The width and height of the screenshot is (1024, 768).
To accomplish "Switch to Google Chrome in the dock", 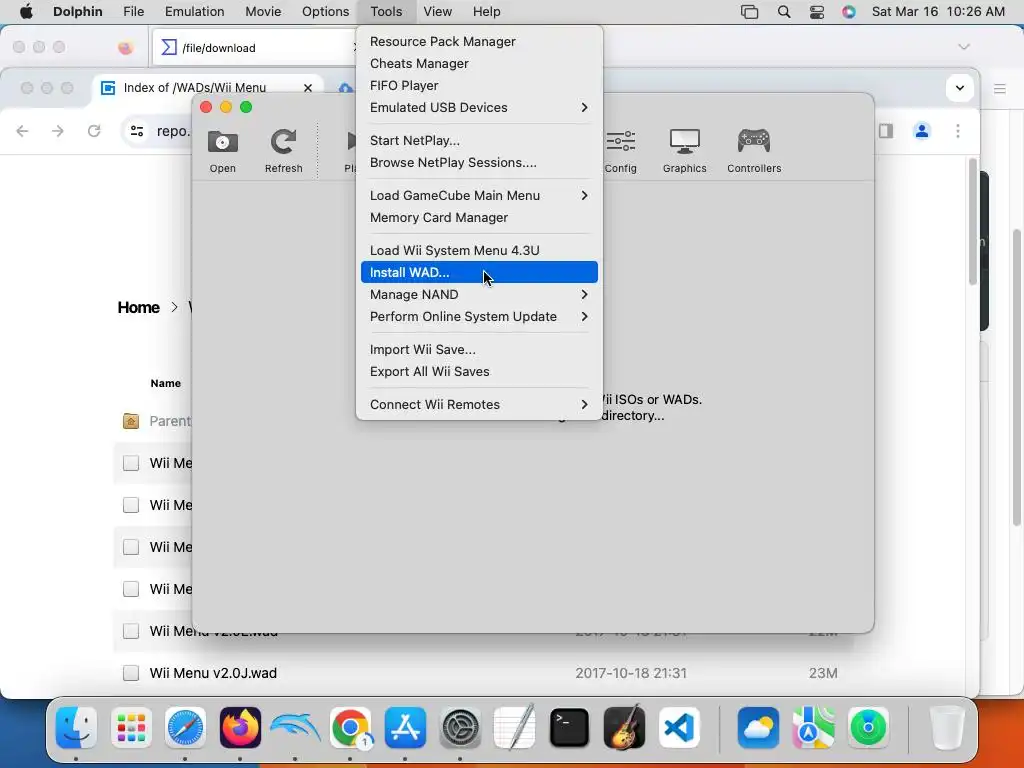I will (350, 728).
